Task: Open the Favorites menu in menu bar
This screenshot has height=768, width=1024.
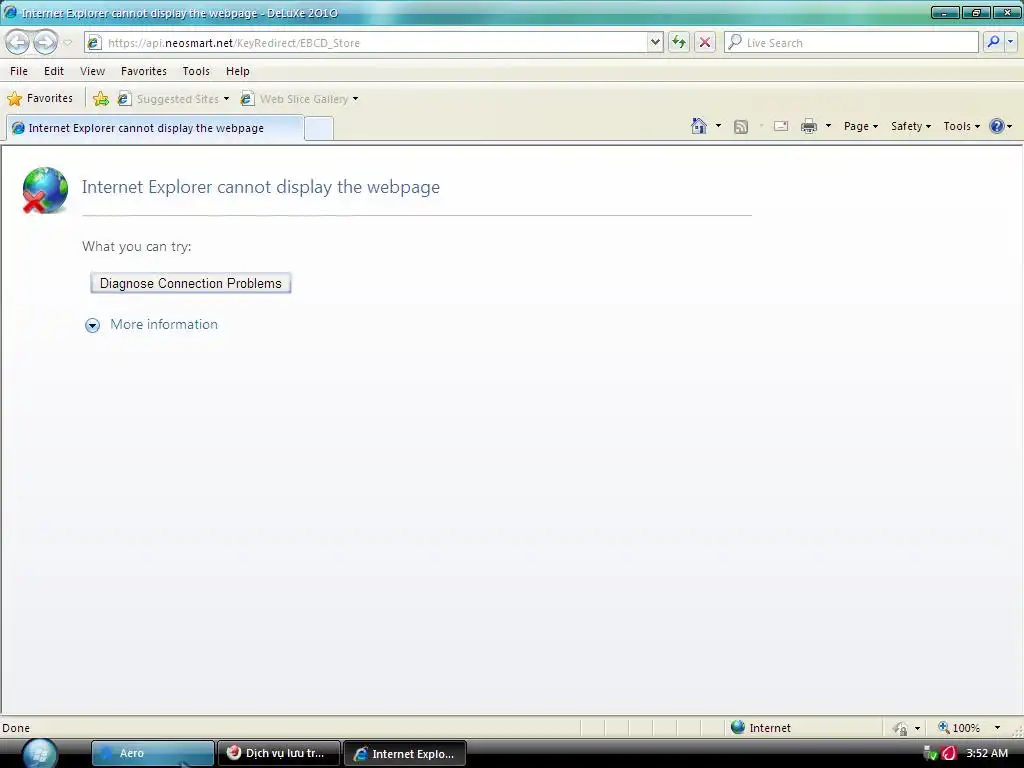Action: coord(144,71)
